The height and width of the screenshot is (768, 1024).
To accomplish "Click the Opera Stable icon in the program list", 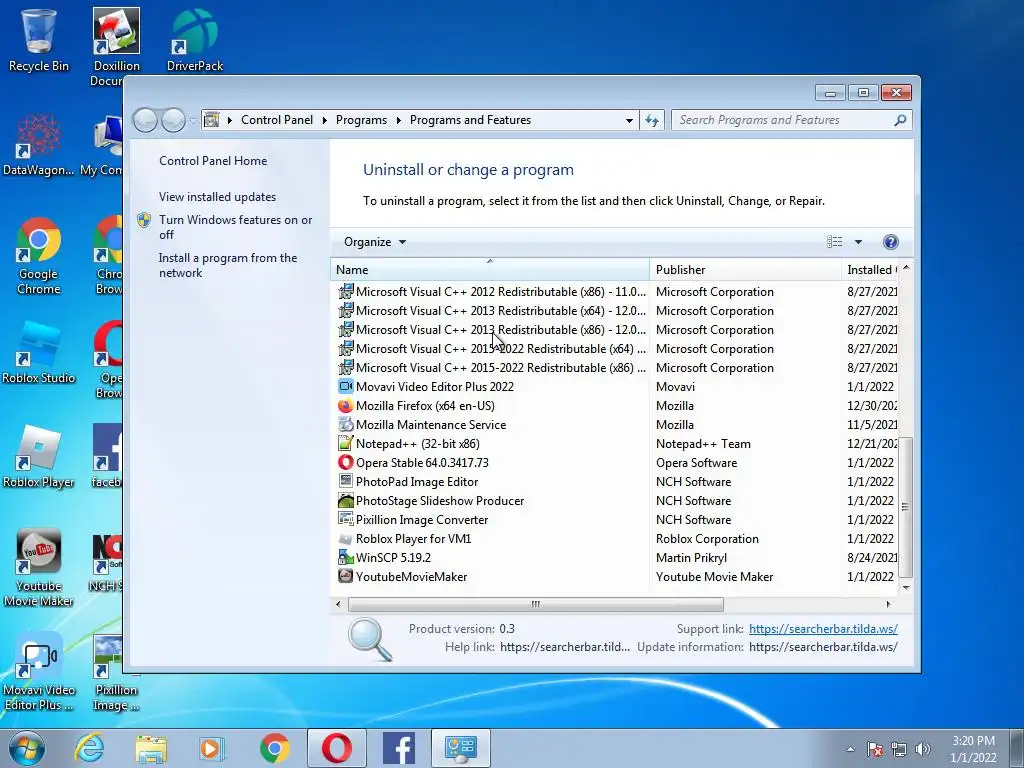I will [345, 462].
